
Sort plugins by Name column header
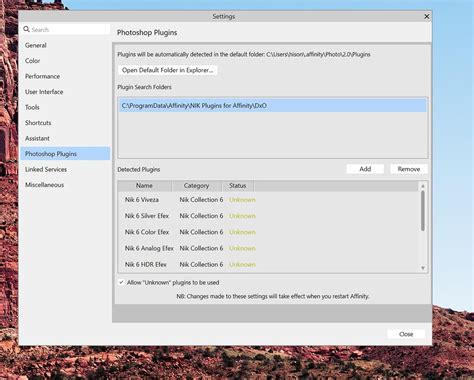coord(145,186)
